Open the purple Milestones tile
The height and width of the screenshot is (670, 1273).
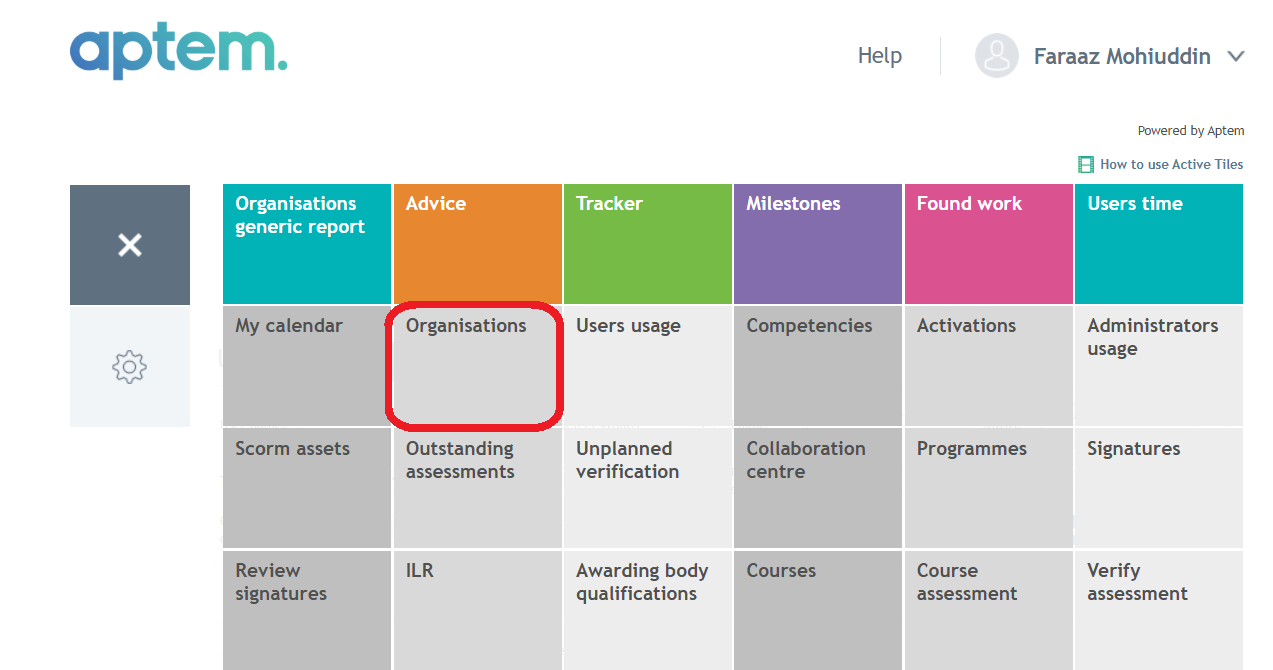(x=818, y=244)
